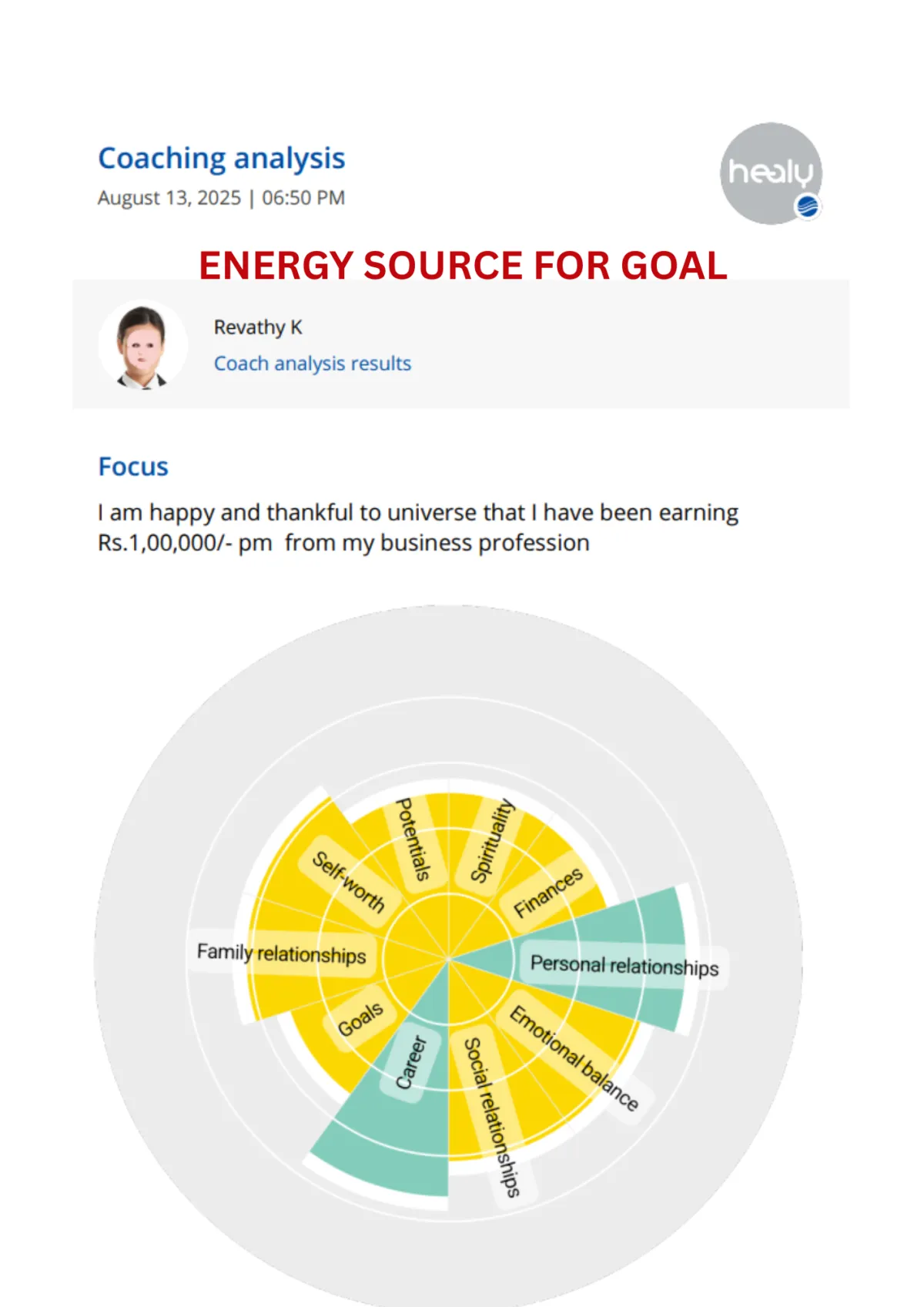Screen dimensions: 924x1307
Task: Click the Family relationships label
Action: click(x=282, y=953)
